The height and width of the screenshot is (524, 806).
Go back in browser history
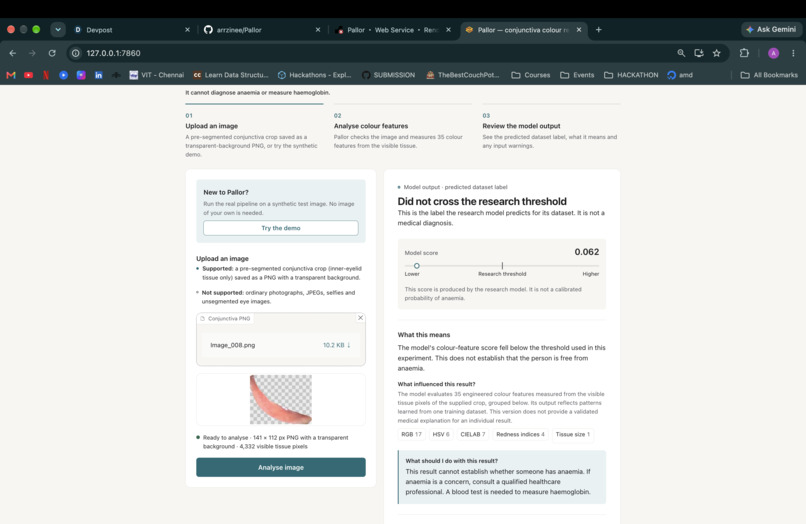click(x=13, y=53)
